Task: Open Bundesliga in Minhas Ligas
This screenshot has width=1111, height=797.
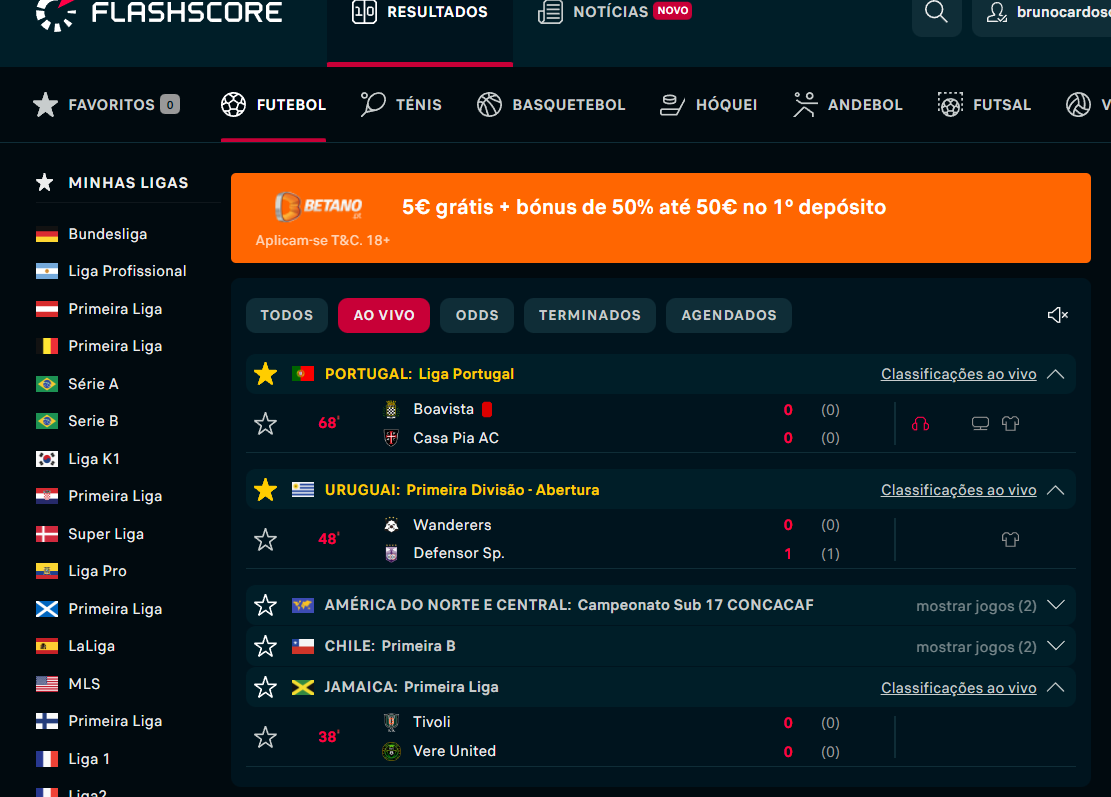Action: (x=108, y=234)
